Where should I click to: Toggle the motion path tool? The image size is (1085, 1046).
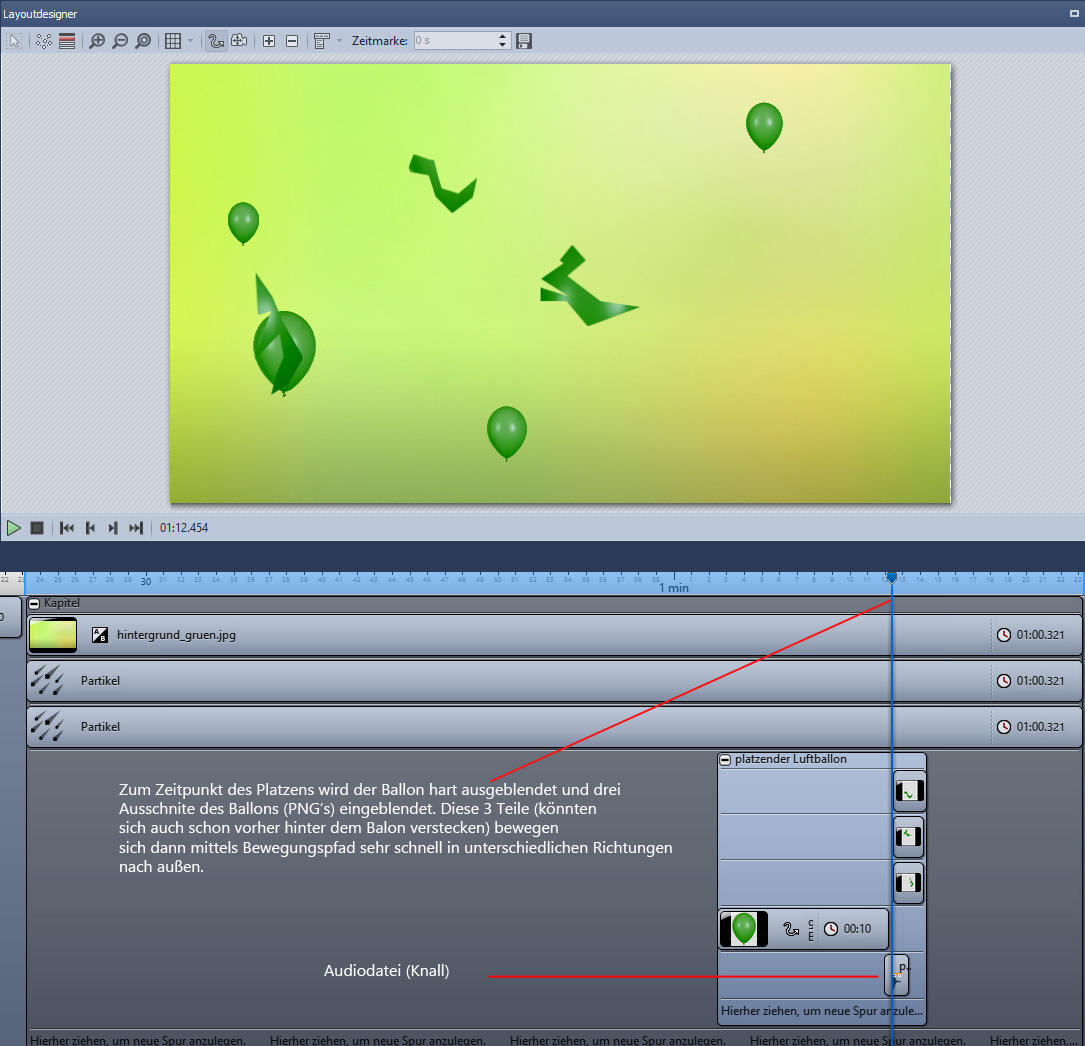point(215,41)
